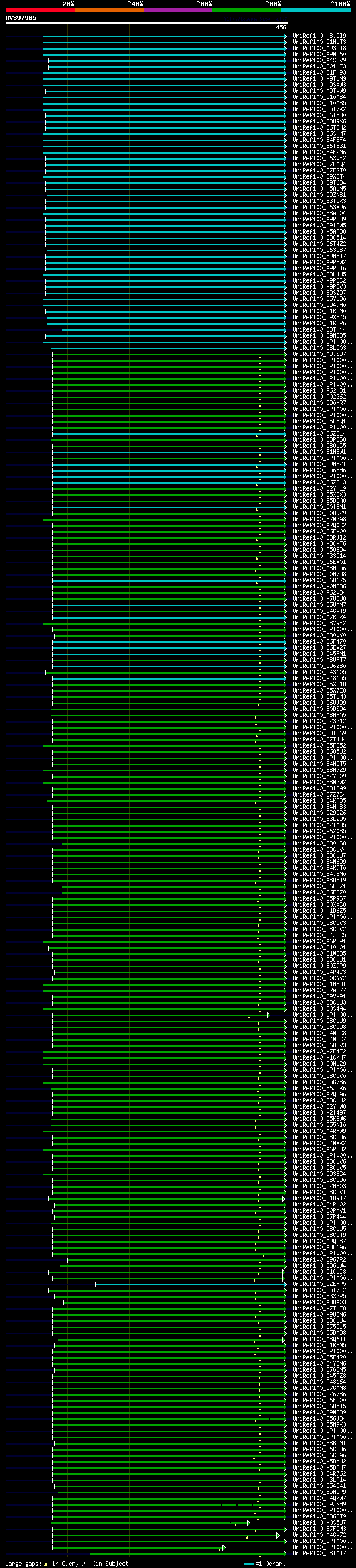The height and width of the screenshot is (1568, 356).
Task: Select hit label UniRef100_Q801G5
Action: 319,446
